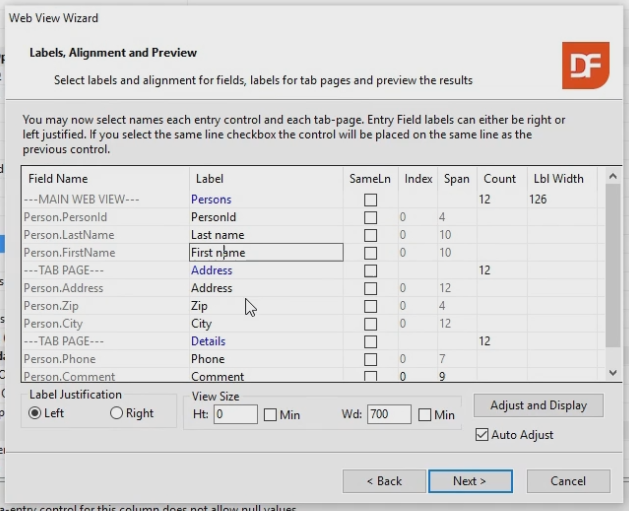Click the Adjust and Display button
The width and height of the screenshot is (629, 511).
point(538,405)
